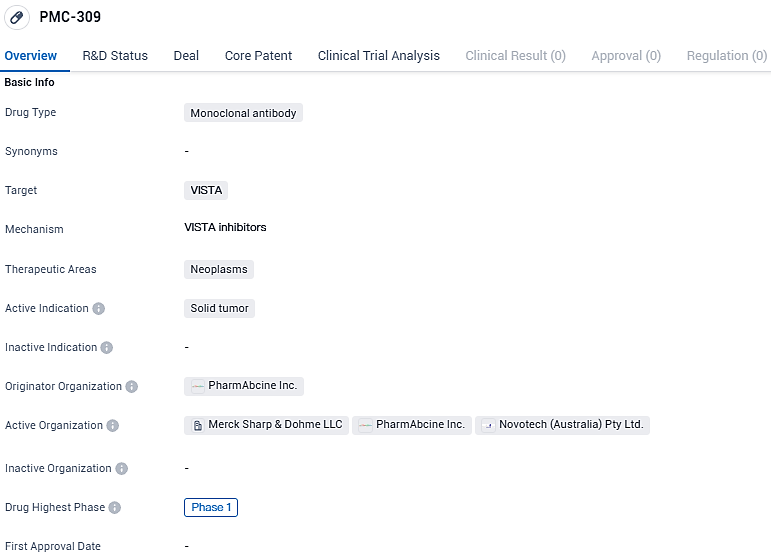
Task: Click the Monoclonal antibody tag
Action: [x=243, y=113]
